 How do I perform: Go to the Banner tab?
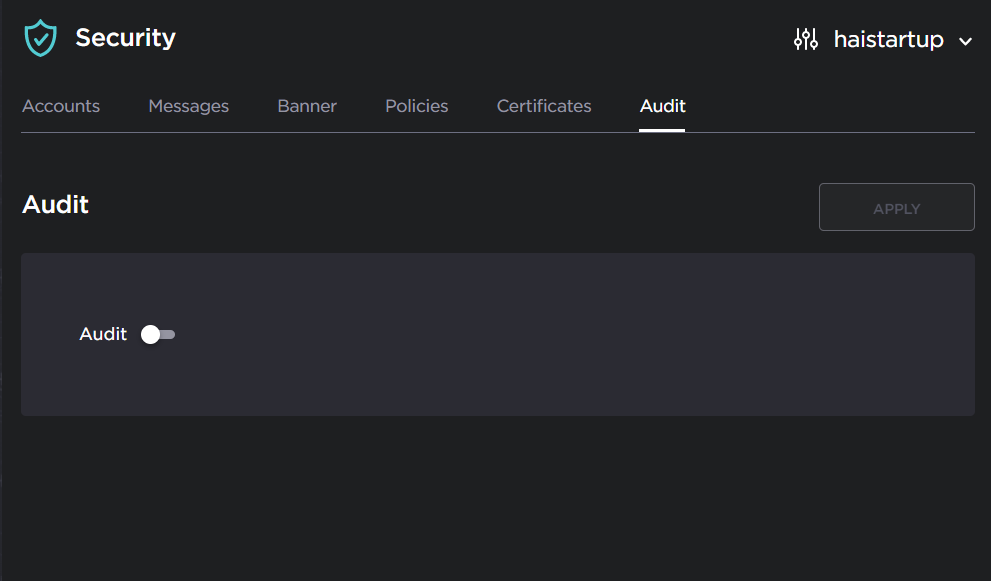[x=307, y=106]
